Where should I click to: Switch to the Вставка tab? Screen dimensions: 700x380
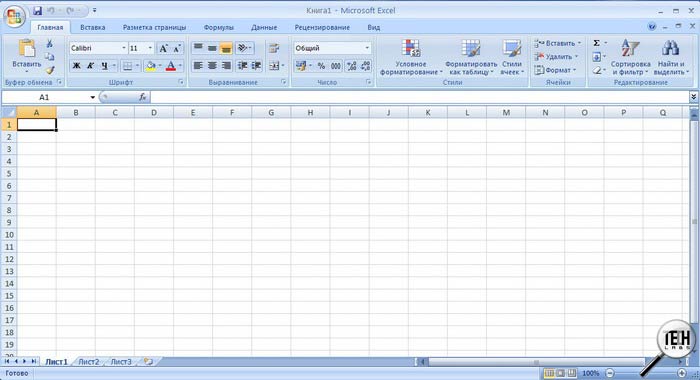coord(92,27)
